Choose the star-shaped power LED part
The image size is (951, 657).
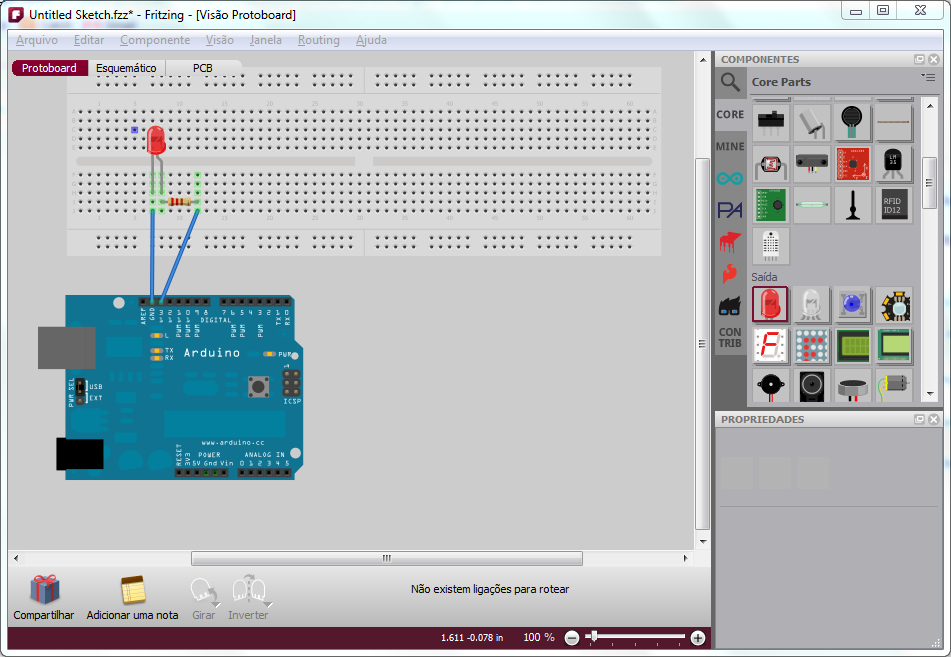893,304
